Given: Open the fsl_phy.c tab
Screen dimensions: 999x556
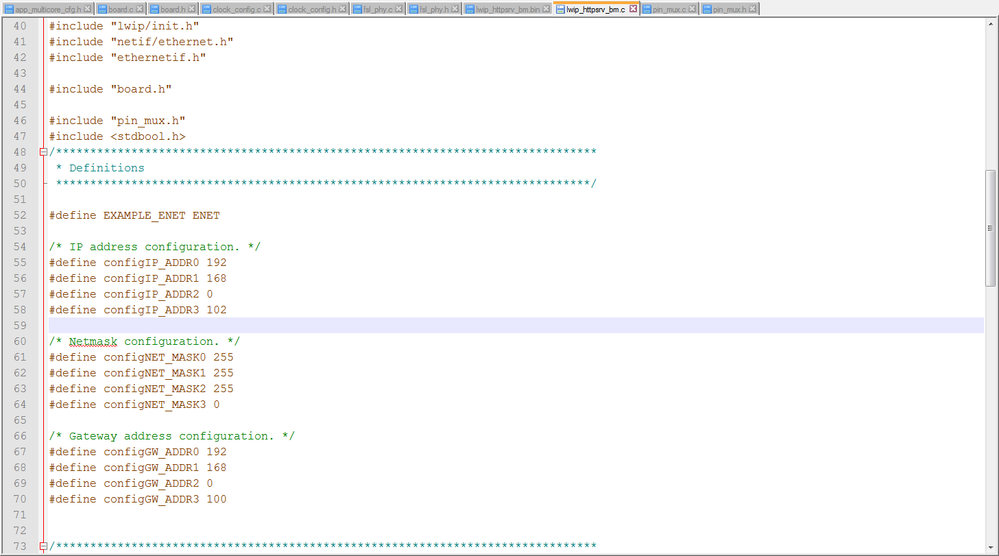Looking at the screenshot, I should [x=378, y=9].
